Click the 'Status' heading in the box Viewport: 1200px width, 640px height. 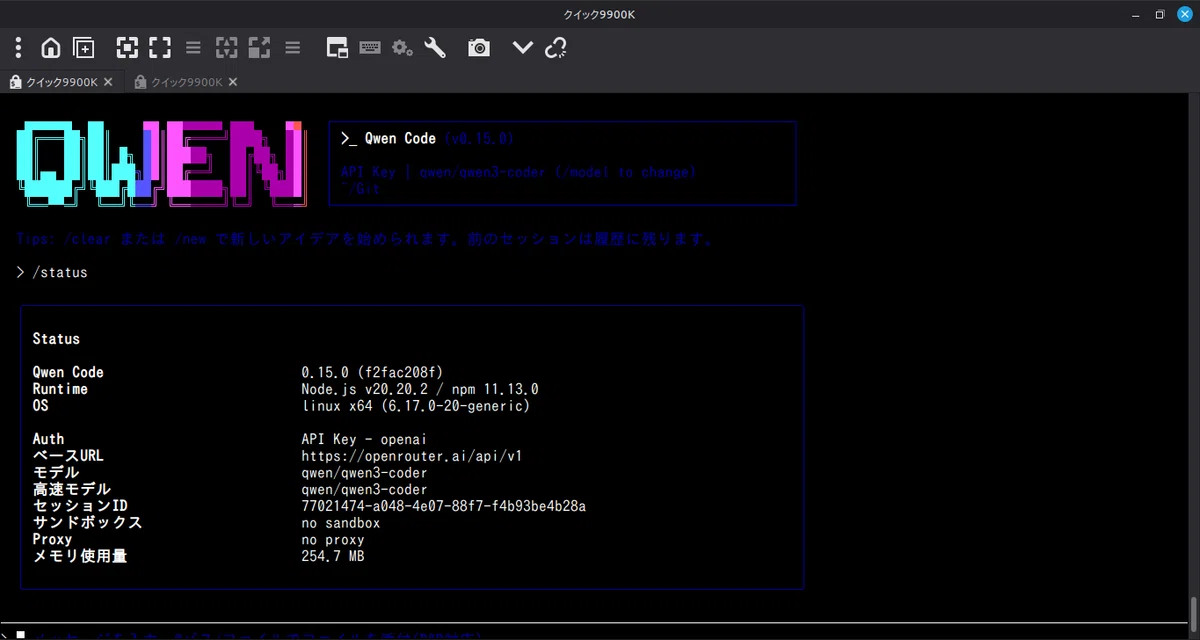pyautogui.click(x=56, y=339)
